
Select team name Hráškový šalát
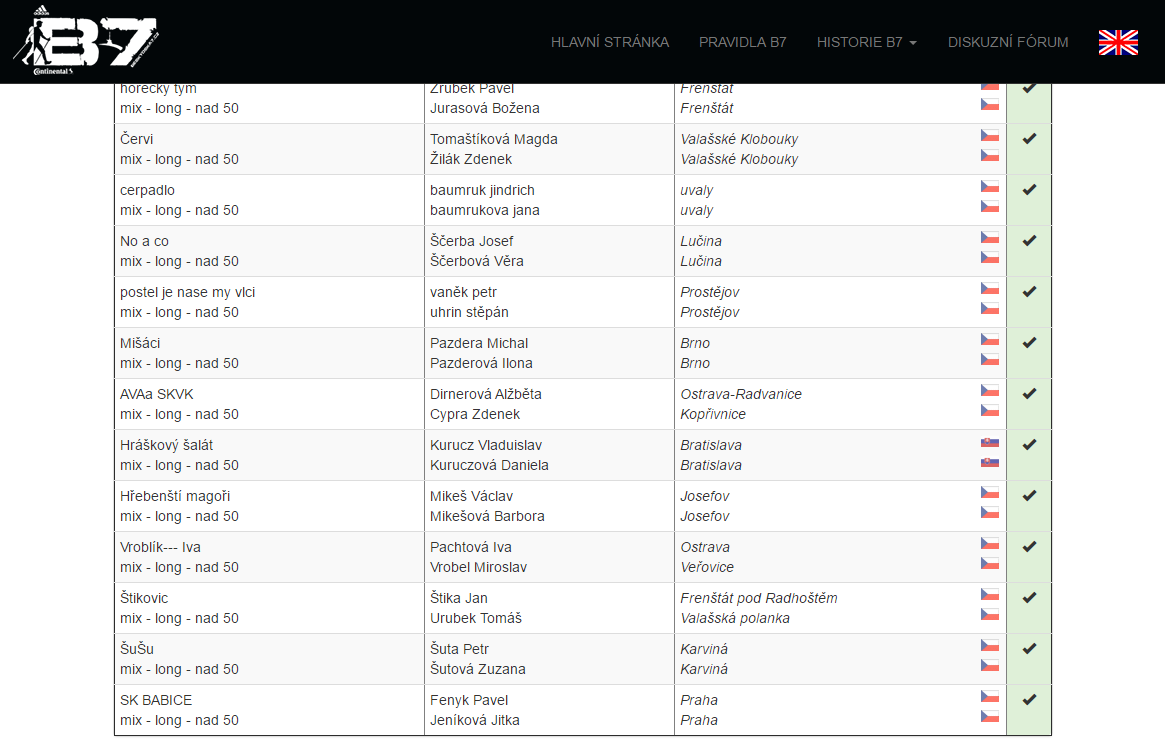pyautogui.click(x=166, y=445)
